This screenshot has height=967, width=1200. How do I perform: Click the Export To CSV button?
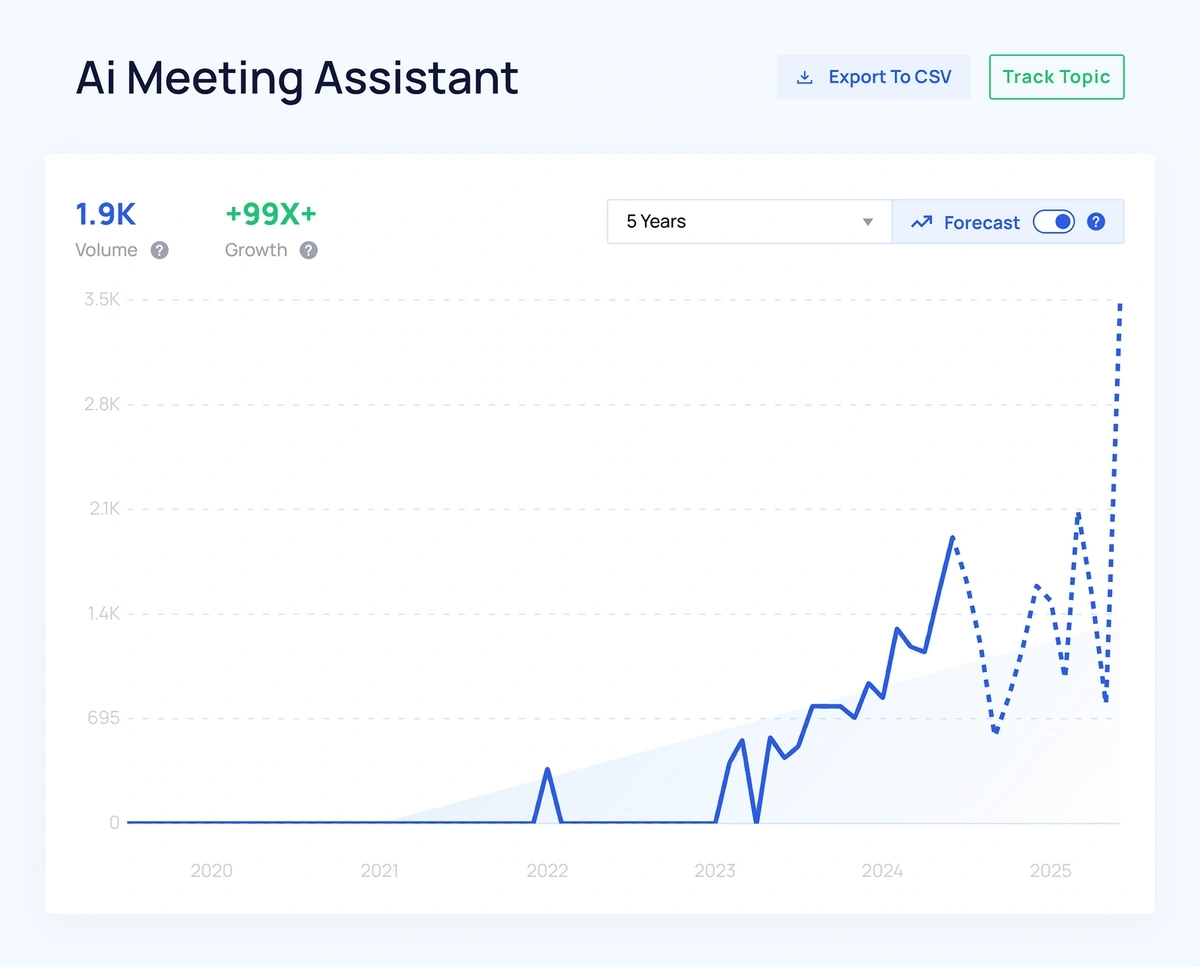pyautogui.click(x=874, y=77)
